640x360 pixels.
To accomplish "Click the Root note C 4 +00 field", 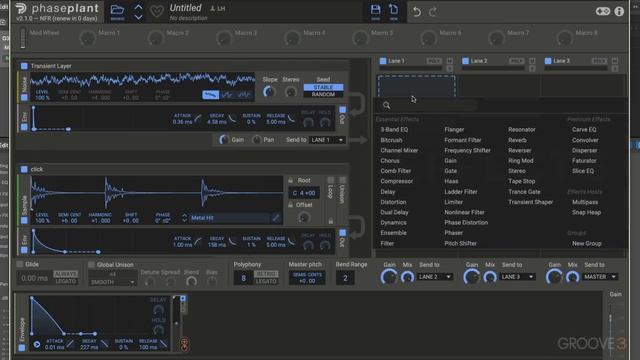I will (x=304, y=193).
